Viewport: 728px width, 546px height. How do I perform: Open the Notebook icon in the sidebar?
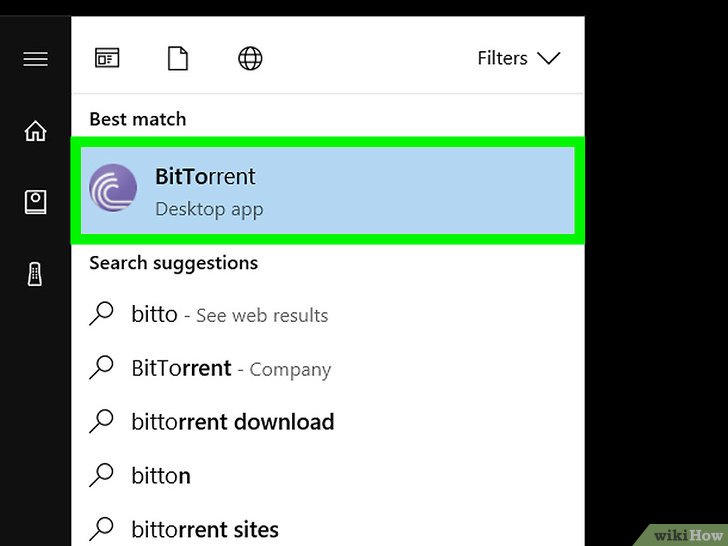[x=36, y=202]
